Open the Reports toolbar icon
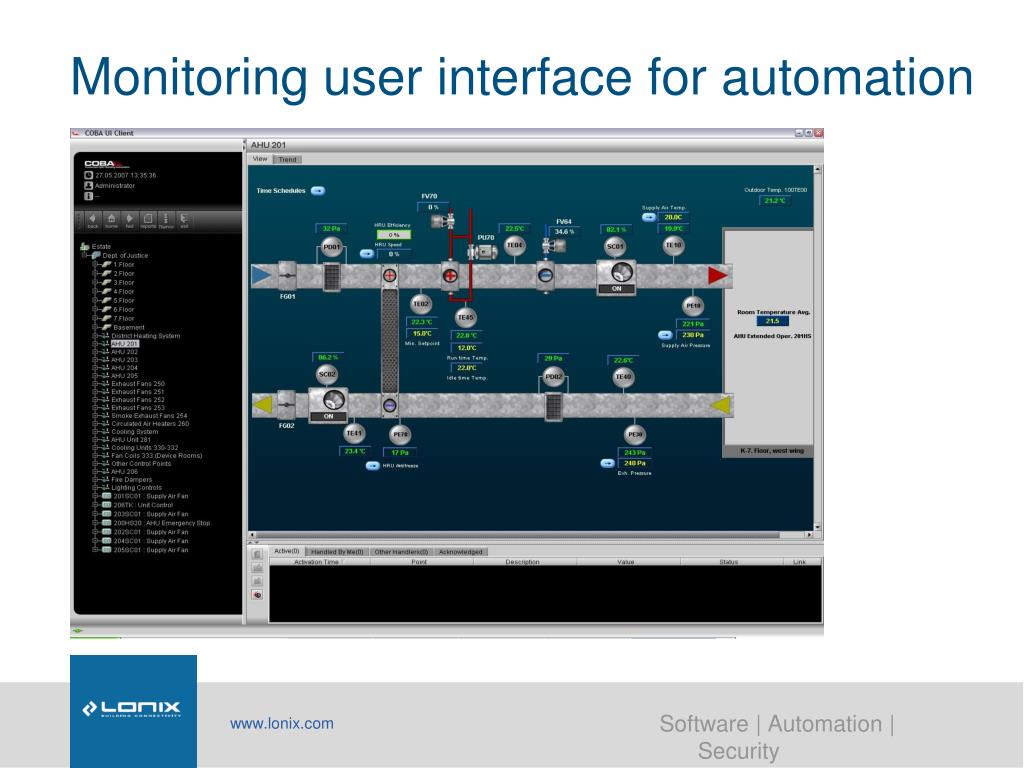This screenshot has height=768, width=1024. click(148, 220)
